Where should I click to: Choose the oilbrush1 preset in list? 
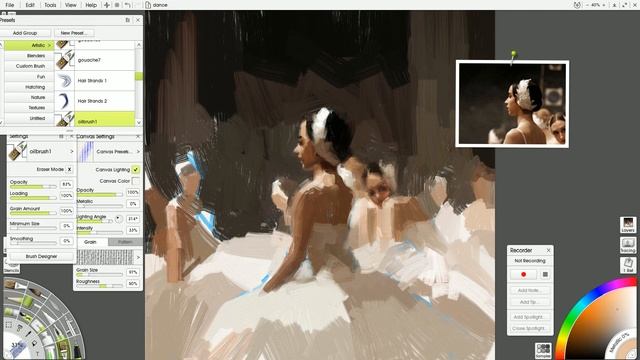click(95, 119)
